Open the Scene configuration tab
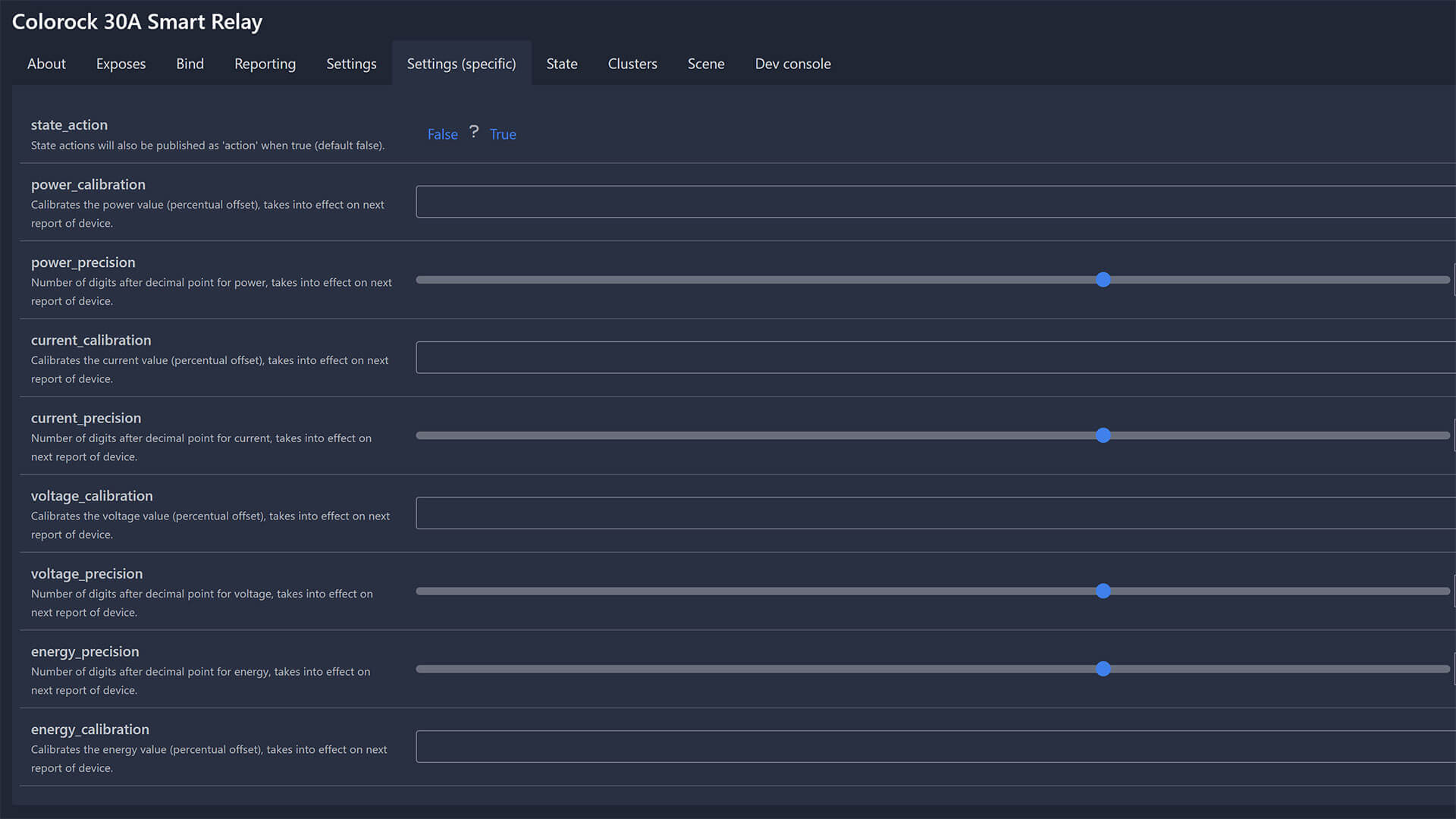The width and height of the screenshot is (1456, 819). (x=705, y=63)
